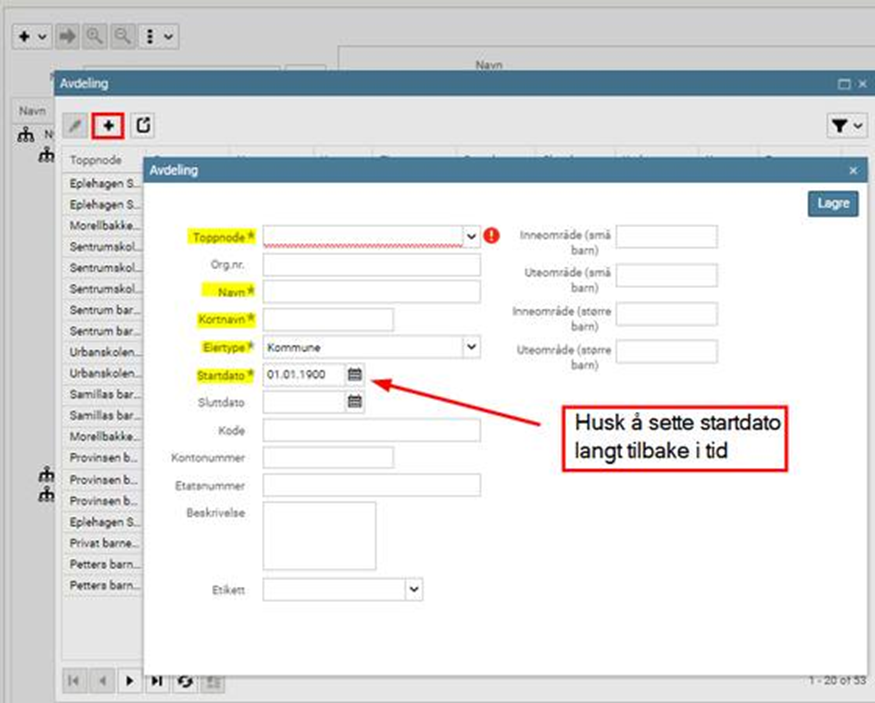Click the refresh icon in the pagination bar

(185, 681)
